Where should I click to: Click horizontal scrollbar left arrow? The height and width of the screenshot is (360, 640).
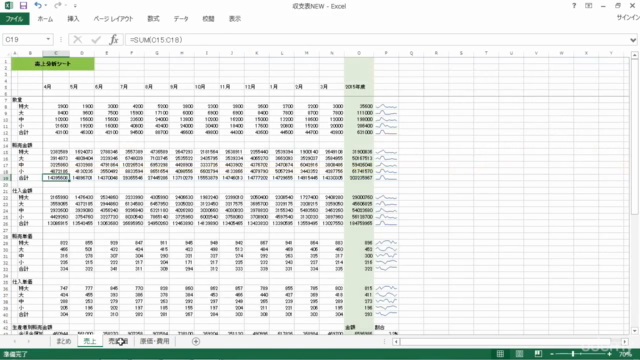[396, 342]
